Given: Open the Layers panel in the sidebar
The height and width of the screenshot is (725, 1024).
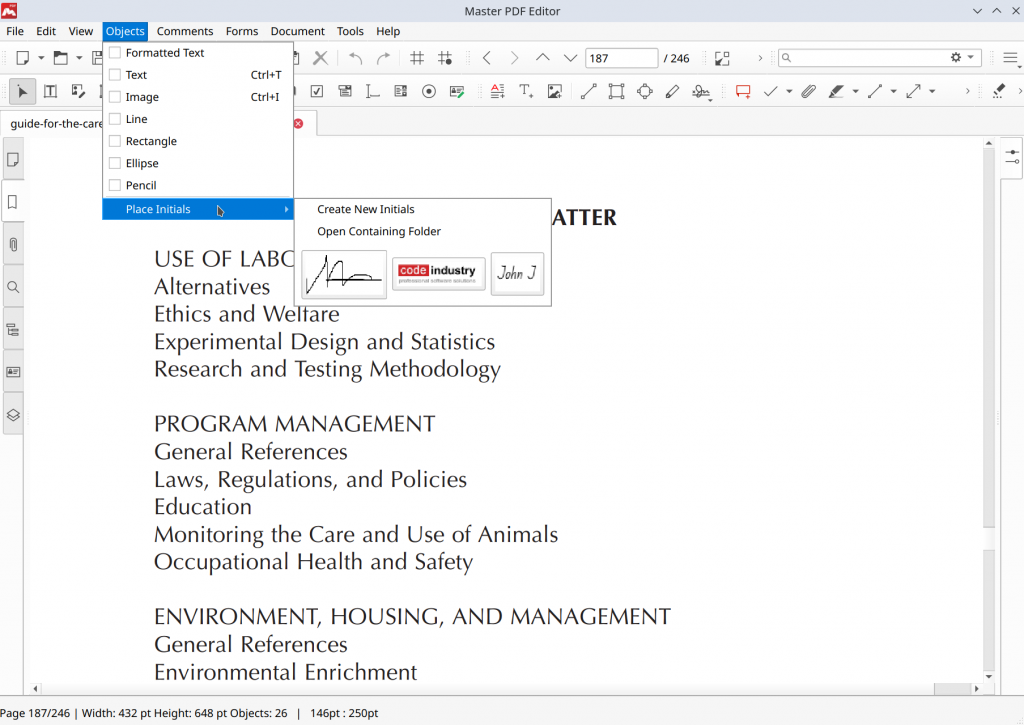Looking at the screenshot, I should 13,414.
